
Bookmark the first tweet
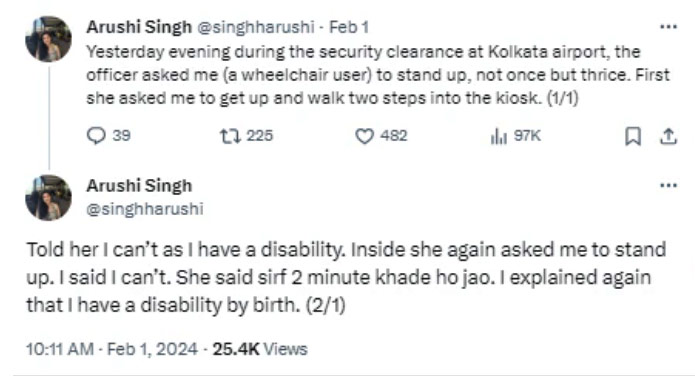click(x=633, y=136)
